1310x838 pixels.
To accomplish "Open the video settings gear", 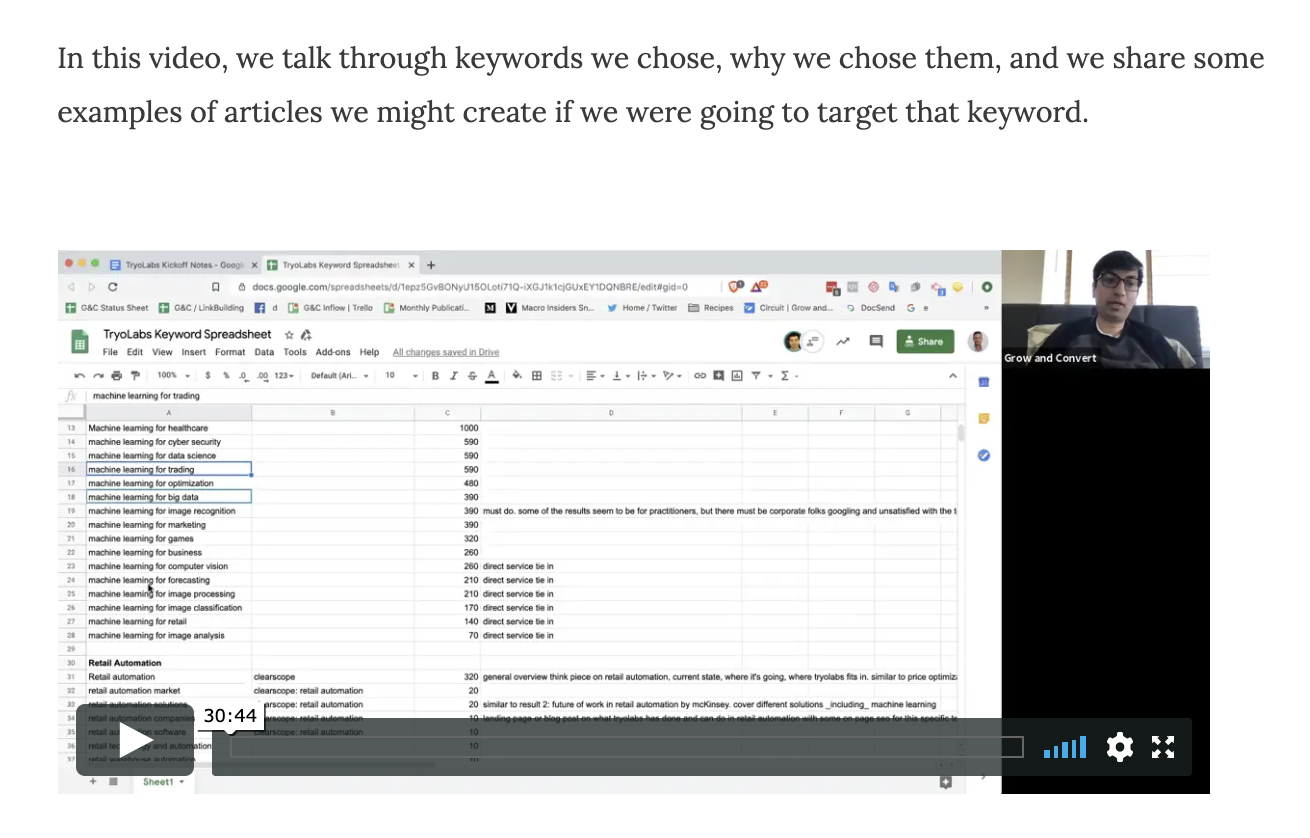I will (1119, 747).
